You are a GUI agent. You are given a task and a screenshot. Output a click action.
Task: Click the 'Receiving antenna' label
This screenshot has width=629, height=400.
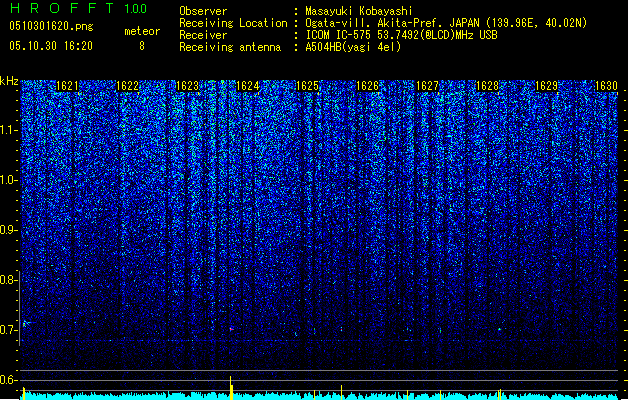pos(230,47)
